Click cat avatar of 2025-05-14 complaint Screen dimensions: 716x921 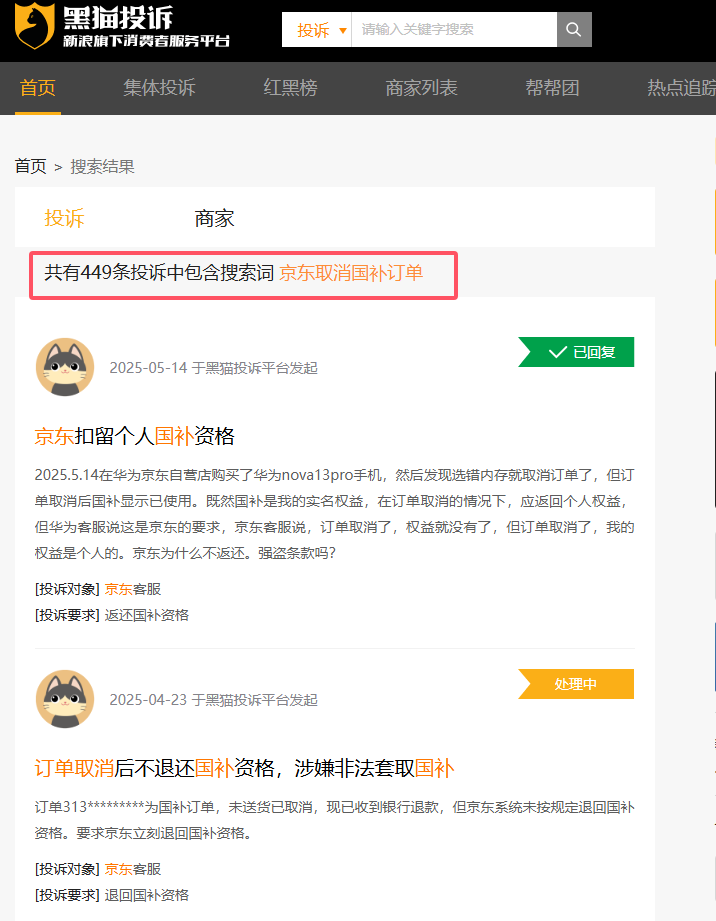pyautogui.click(x=65, y=367)
